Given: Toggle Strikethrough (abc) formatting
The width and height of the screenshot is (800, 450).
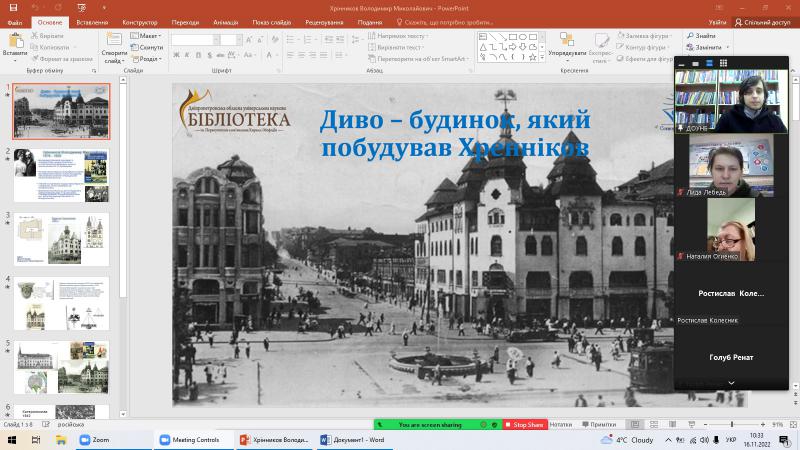Looking at the screenshot, I should (220, 55).
